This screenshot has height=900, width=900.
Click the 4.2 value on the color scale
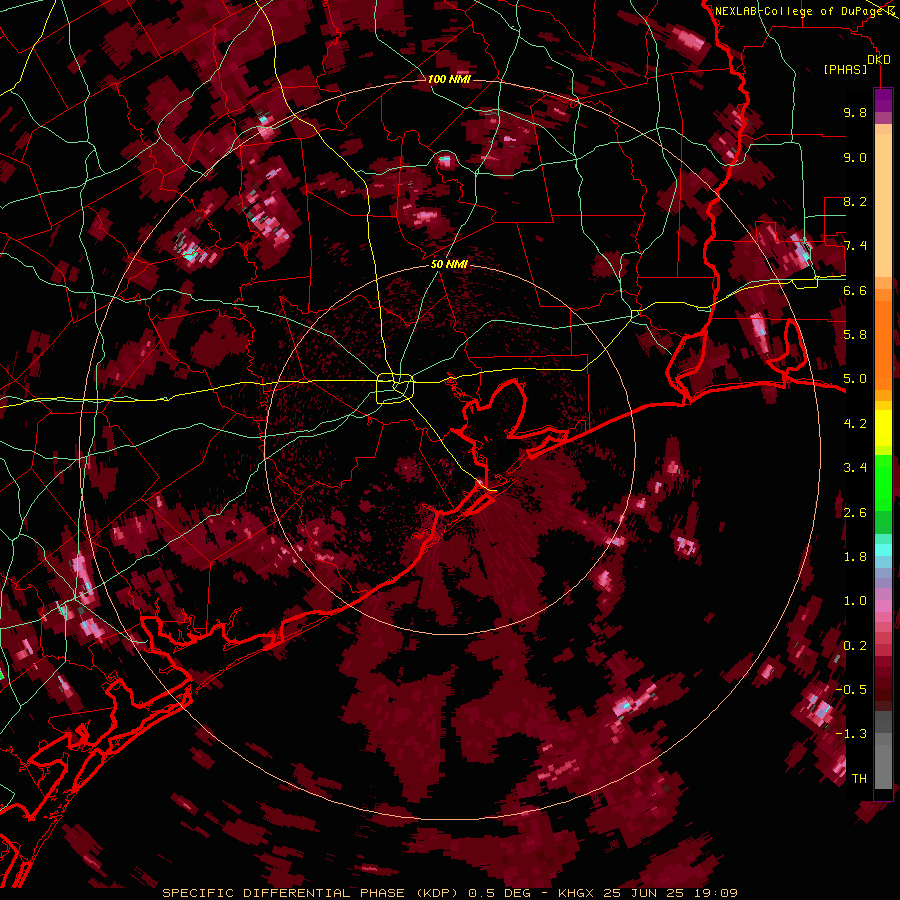point(855,424)
